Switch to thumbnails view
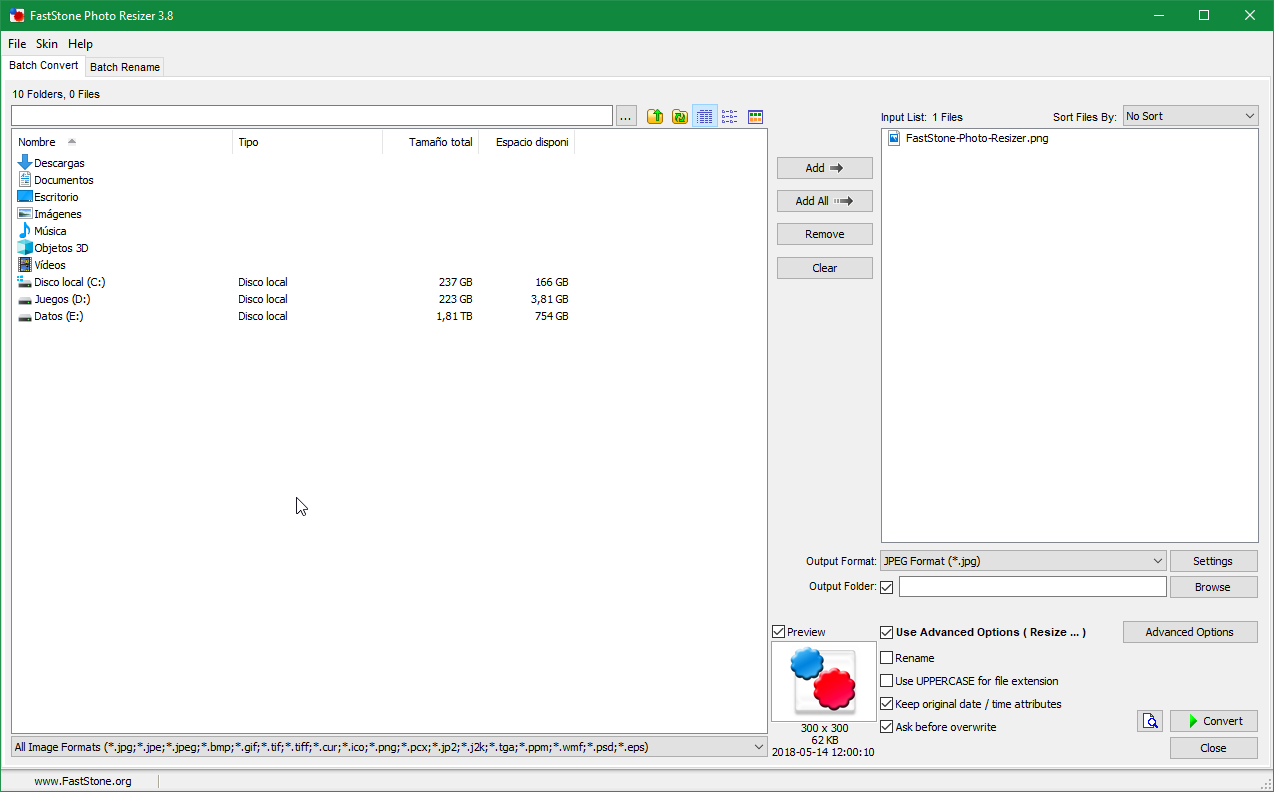 (755, 117)
